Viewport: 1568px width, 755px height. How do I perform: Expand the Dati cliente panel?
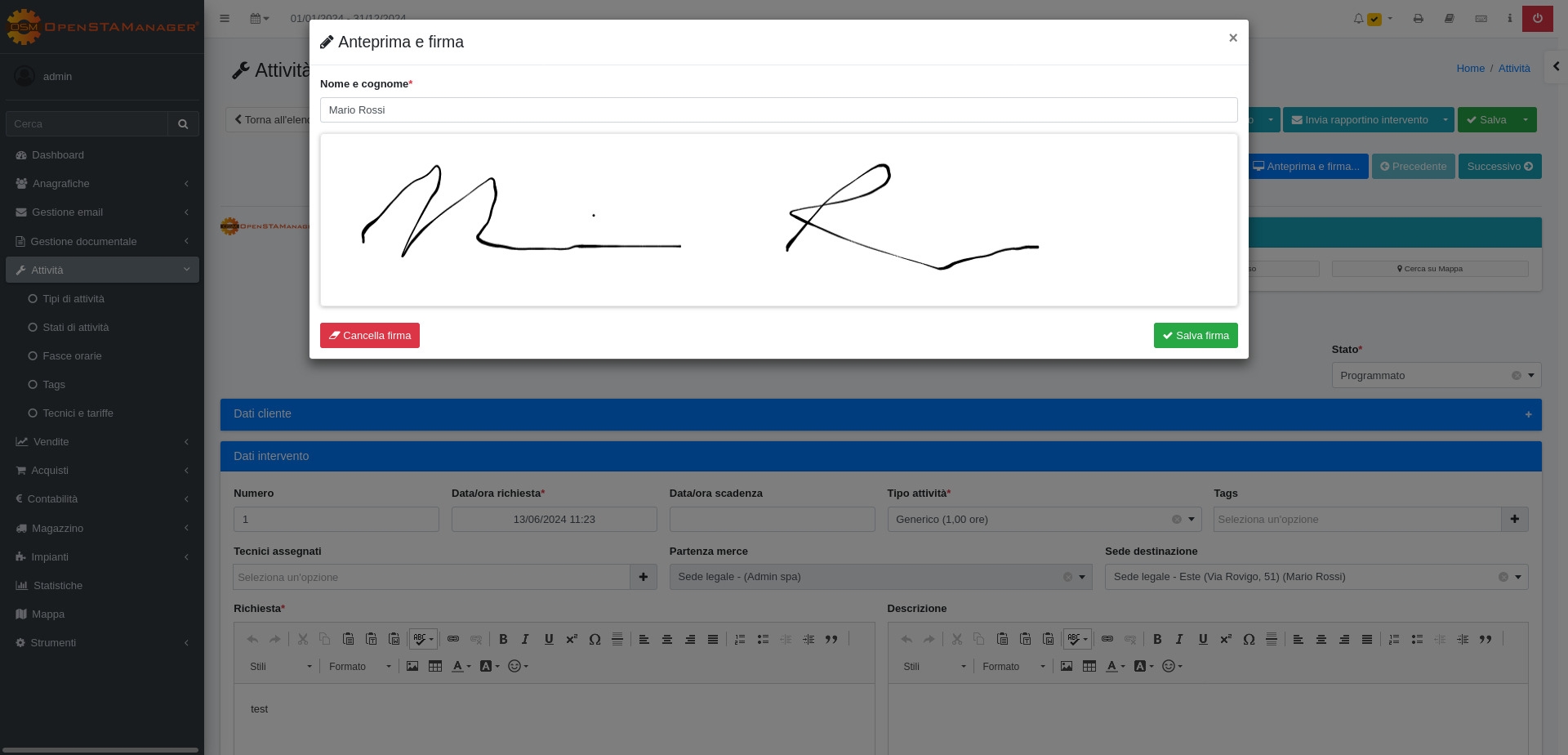(x=1528, y=414)
